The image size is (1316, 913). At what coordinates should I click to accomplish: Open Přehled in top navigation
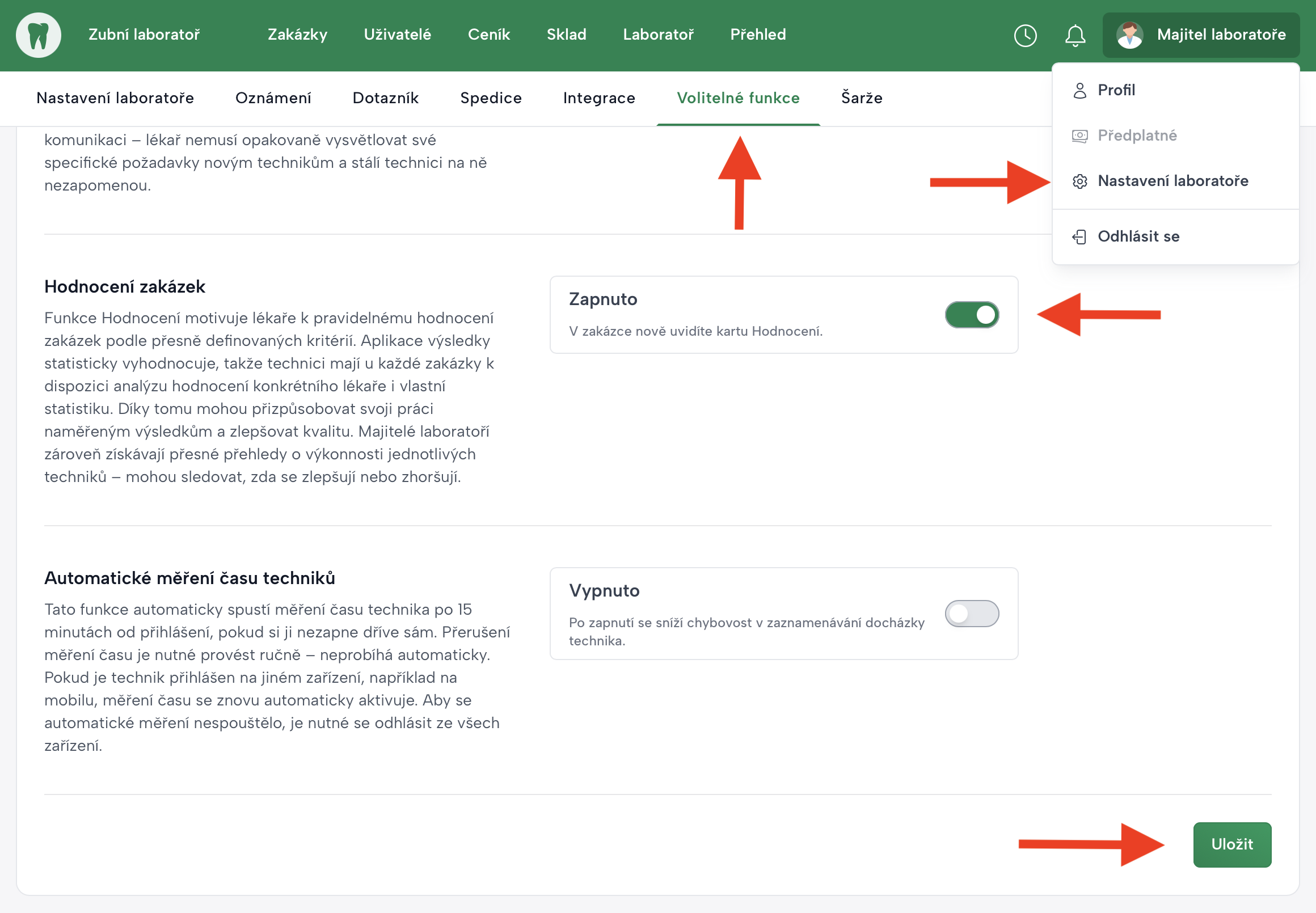[758, 35]
